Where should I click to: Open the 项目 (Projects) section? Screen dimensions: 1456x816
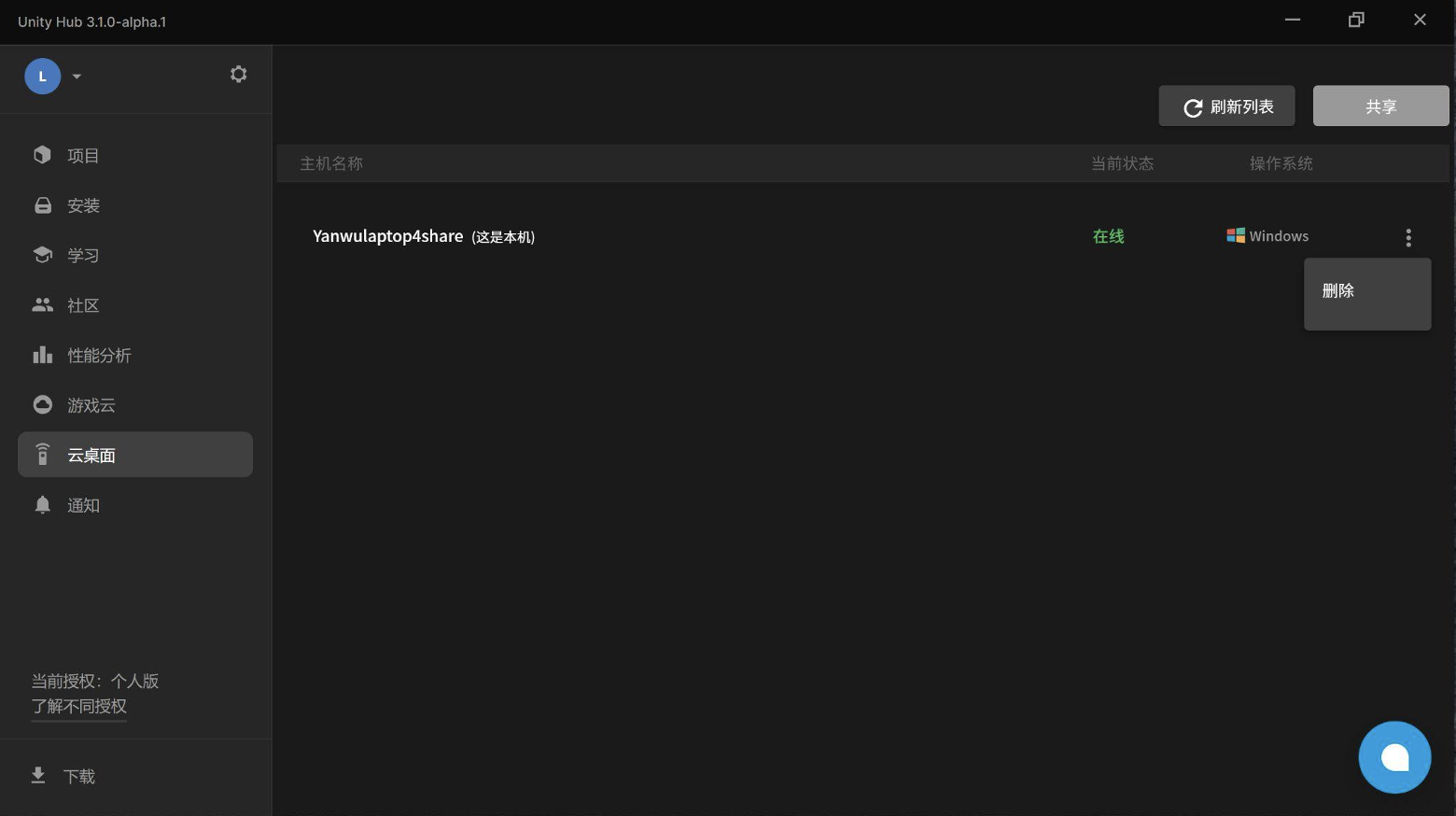click(x=135, y=155)
